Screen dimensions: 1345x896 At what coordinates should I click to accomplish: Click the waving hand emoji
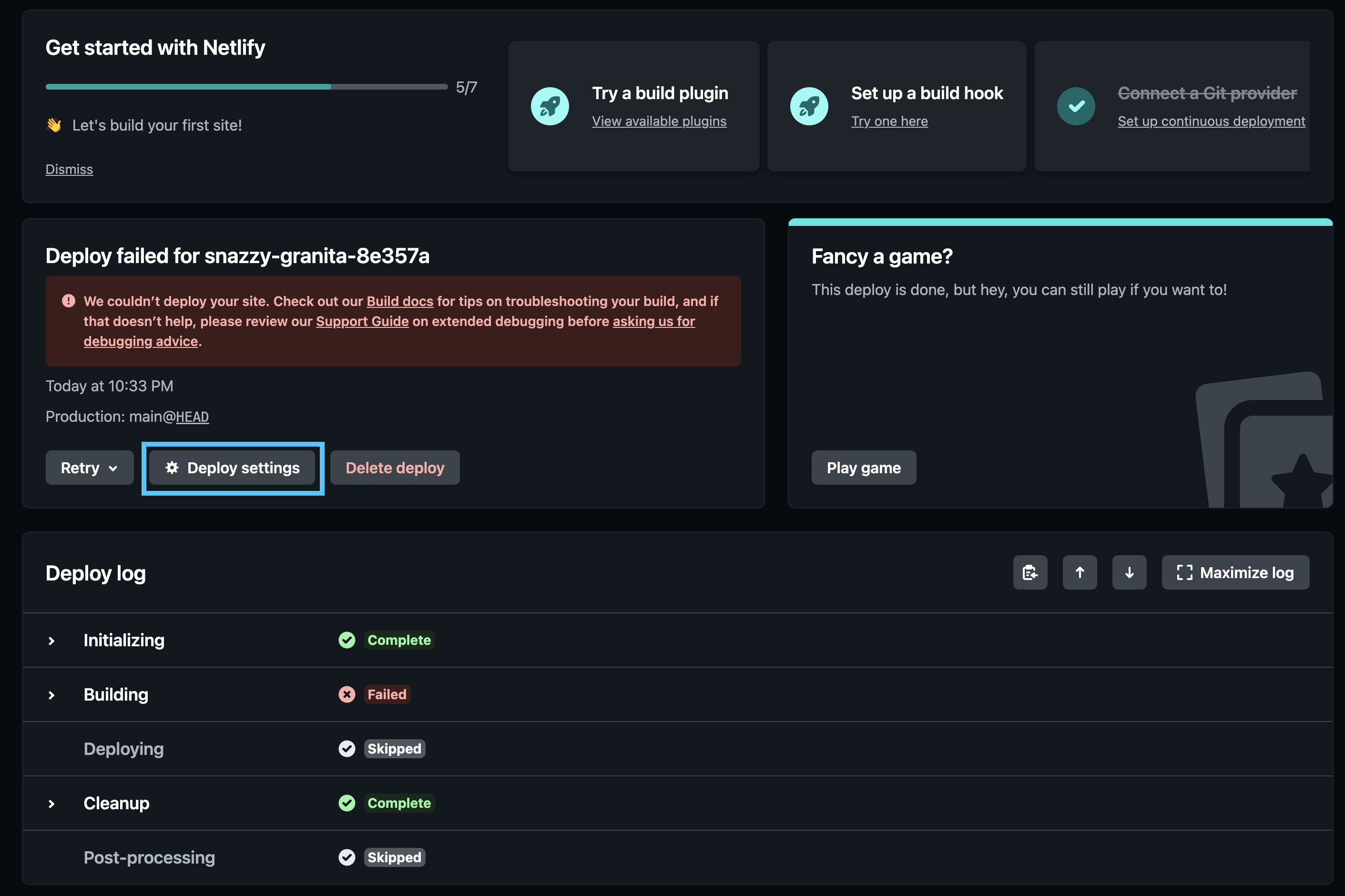point(54,125)
